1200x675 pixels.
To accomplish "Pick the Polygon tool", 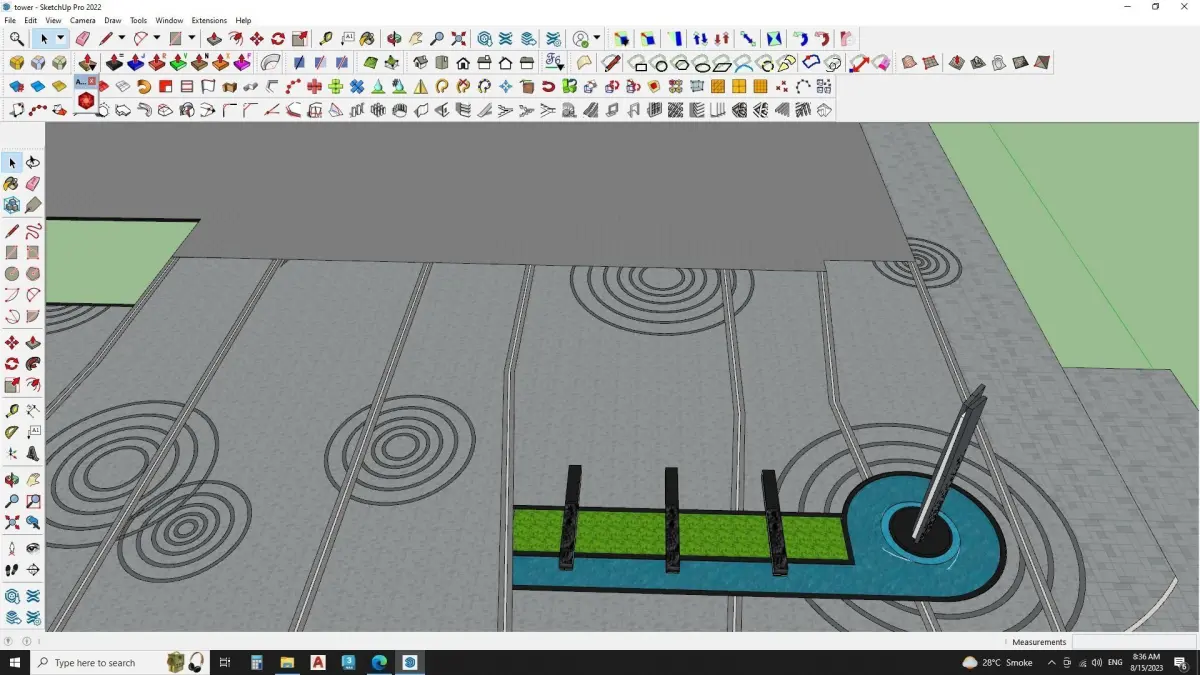I will pyautogui.click(x=33, y=273).
